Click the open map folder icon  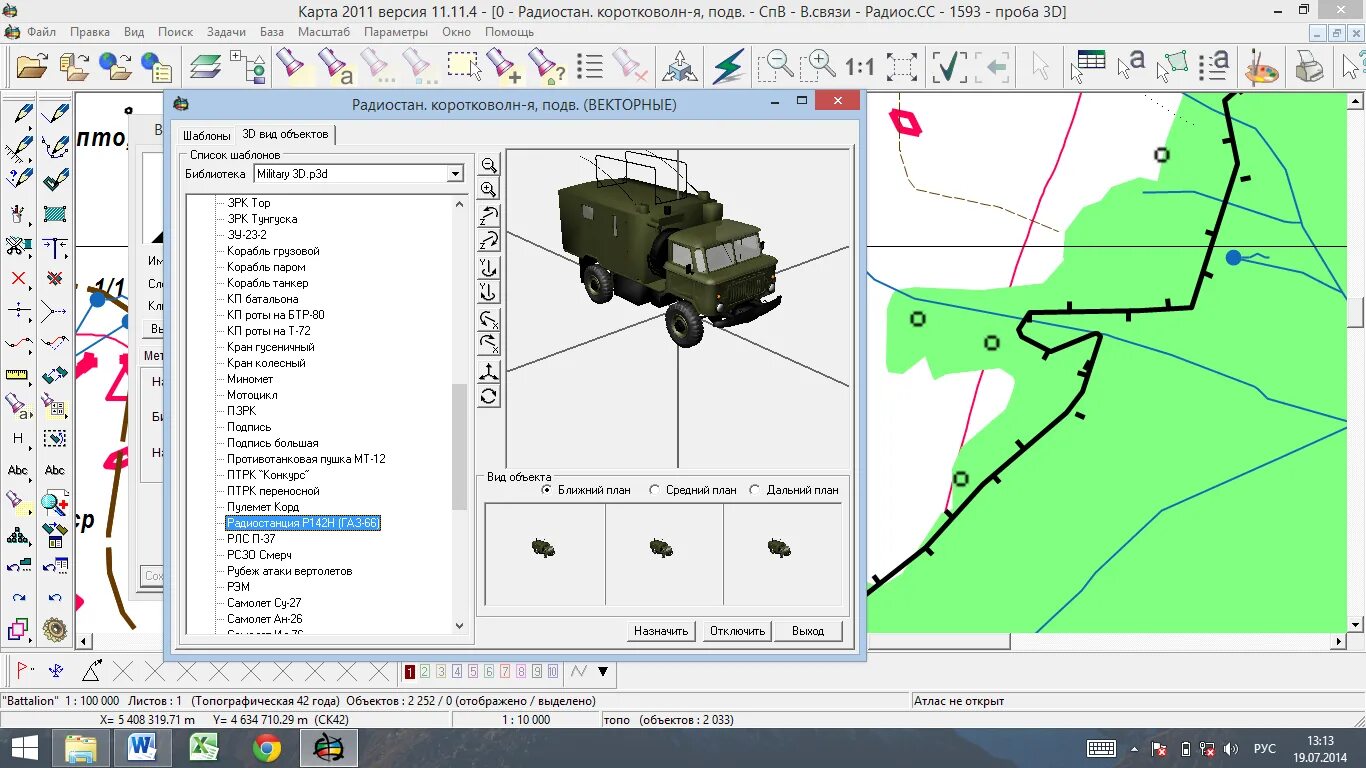tap(32, 67)
